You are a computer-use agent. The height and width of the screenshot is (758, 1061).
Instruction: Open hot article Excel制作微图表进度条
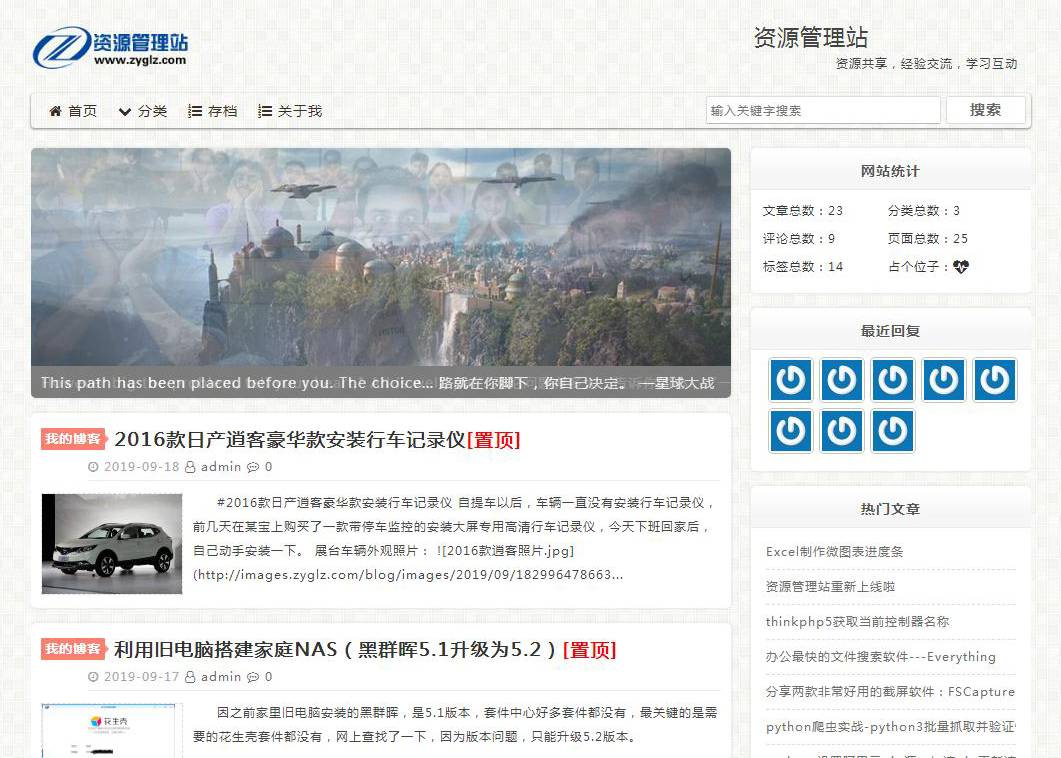834,552
